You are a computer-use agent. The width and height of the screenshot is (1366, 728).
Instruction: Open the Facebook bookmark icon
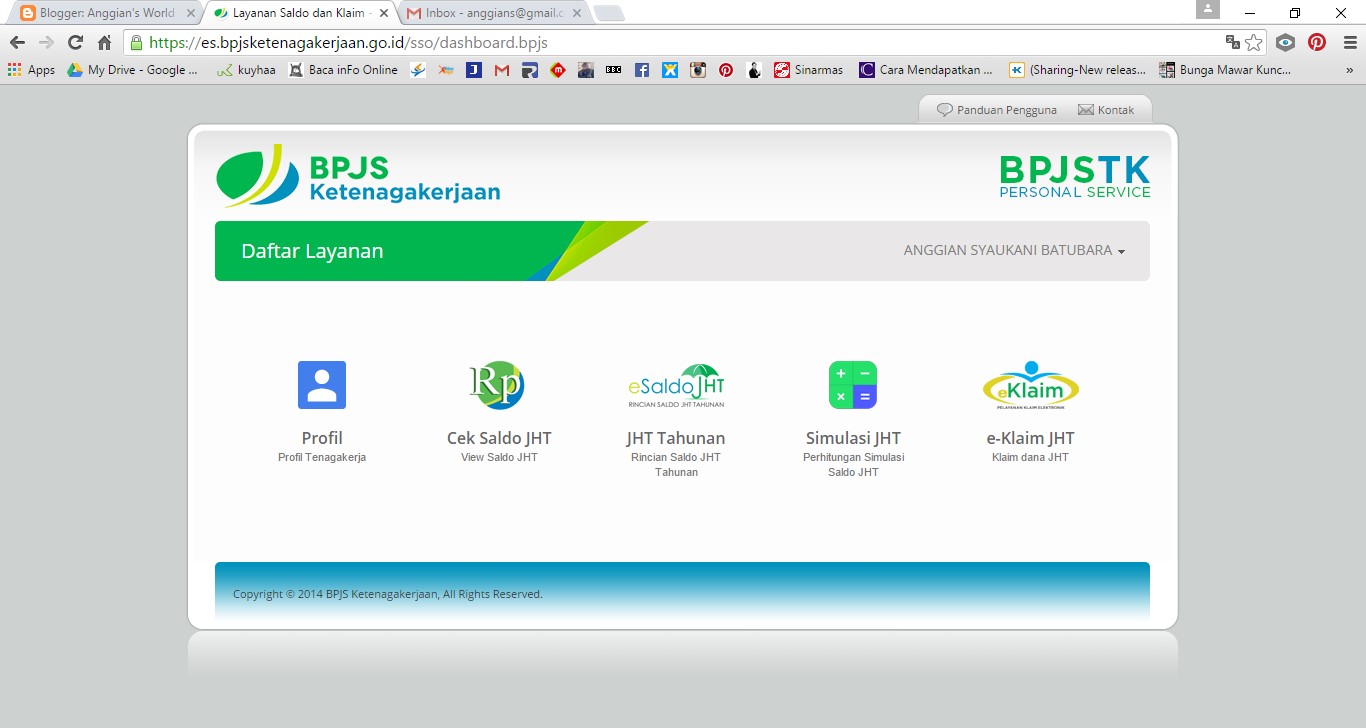(x=642, y=70)
